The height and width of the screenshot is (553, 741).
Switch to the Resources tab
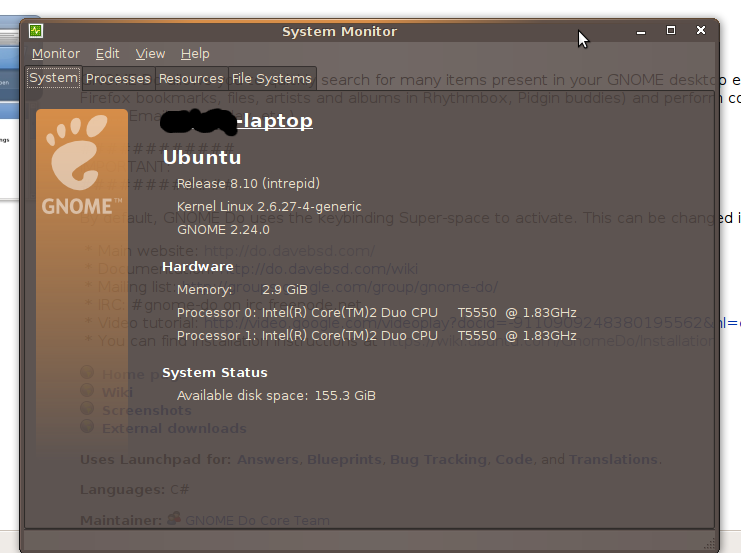point(191,78)
